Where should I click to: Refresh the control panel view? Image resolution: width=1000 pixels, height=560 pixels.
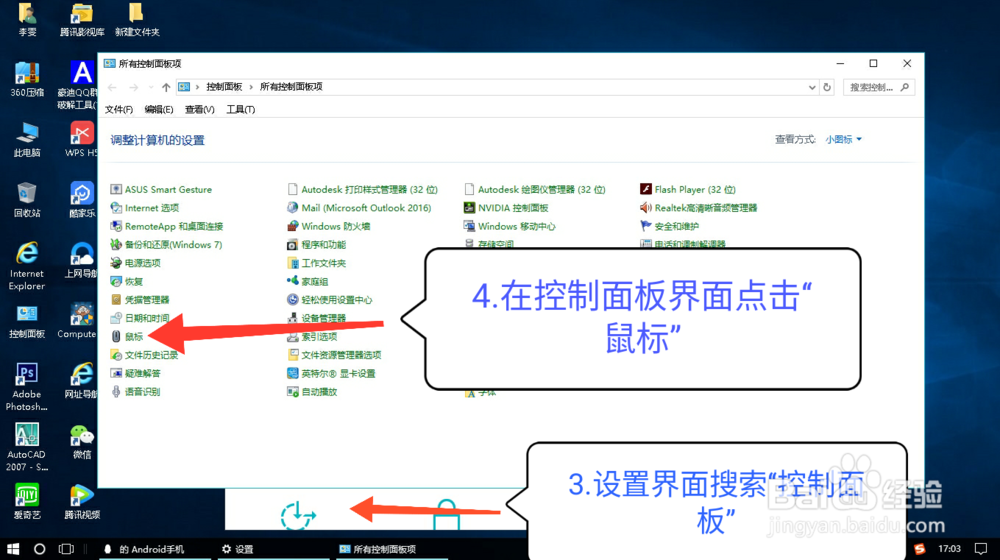(x=827, y=87)
